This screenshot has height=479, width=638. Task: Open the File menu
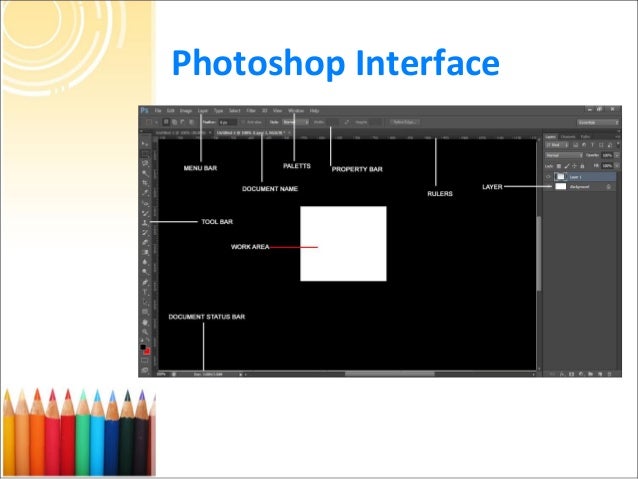158,111
